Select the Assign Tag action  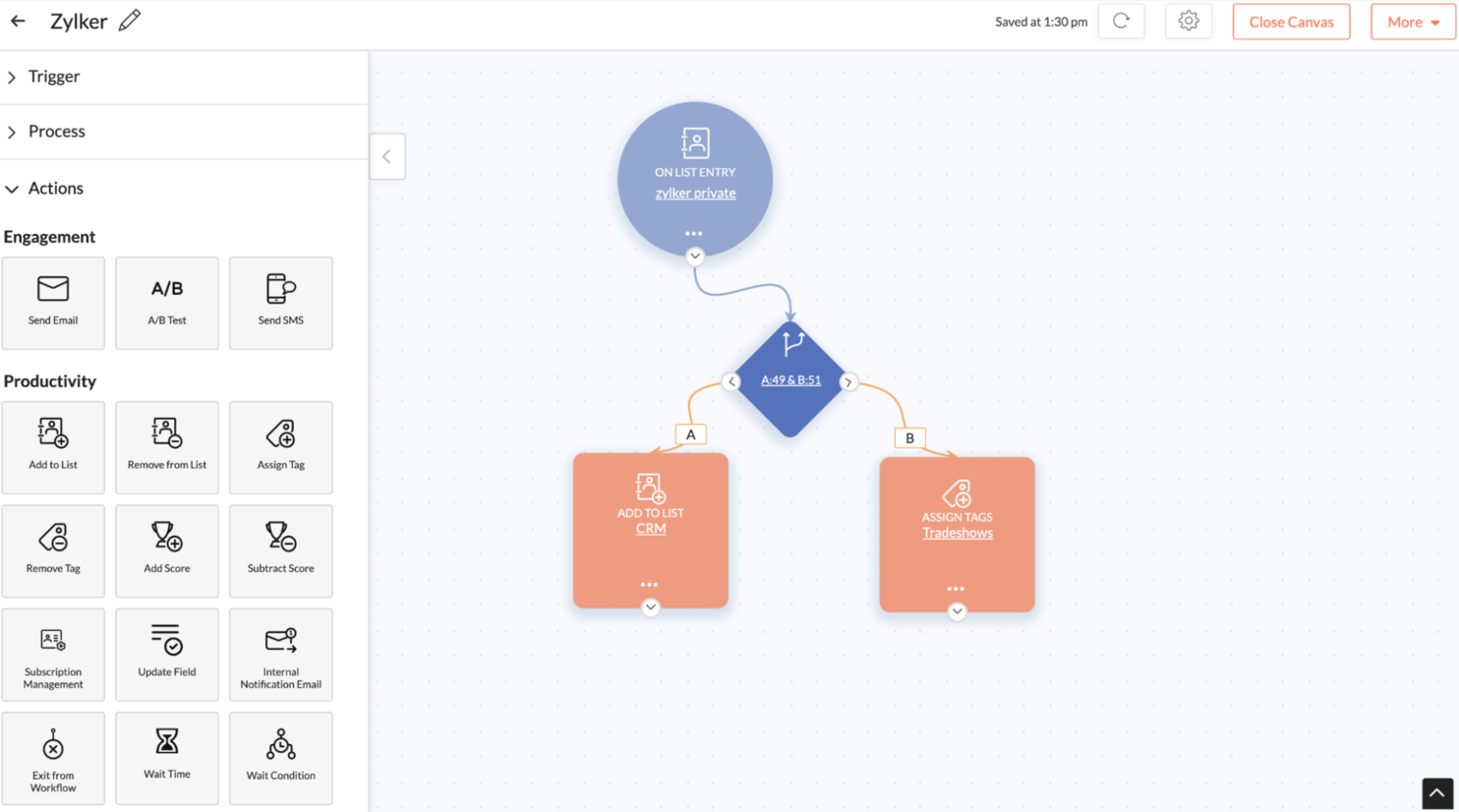[280, 447]
